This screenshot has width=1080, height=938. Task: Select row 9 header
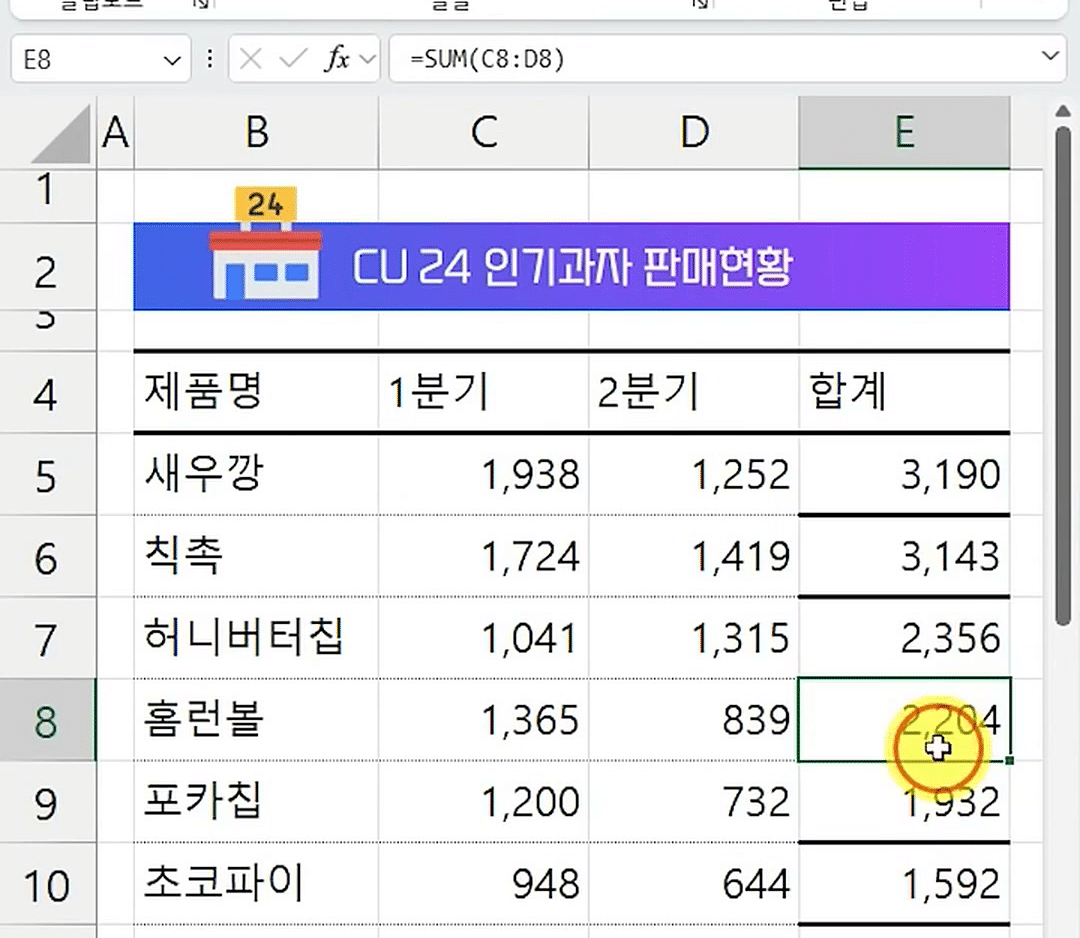tap(47, 802)
